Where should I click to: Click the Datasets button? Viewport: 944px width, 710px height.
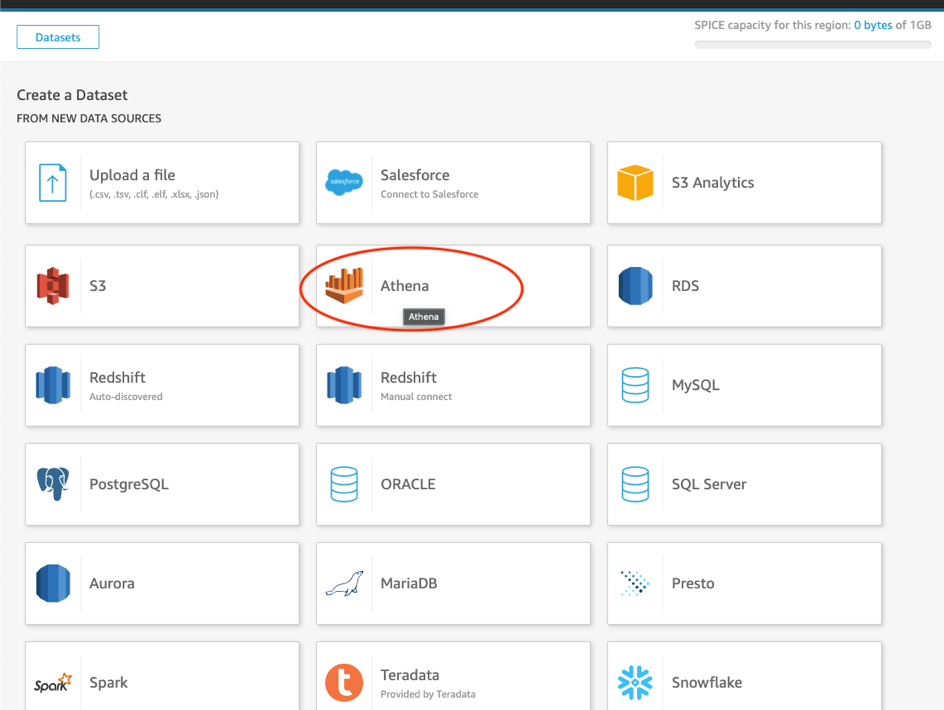tap(58, 37)
